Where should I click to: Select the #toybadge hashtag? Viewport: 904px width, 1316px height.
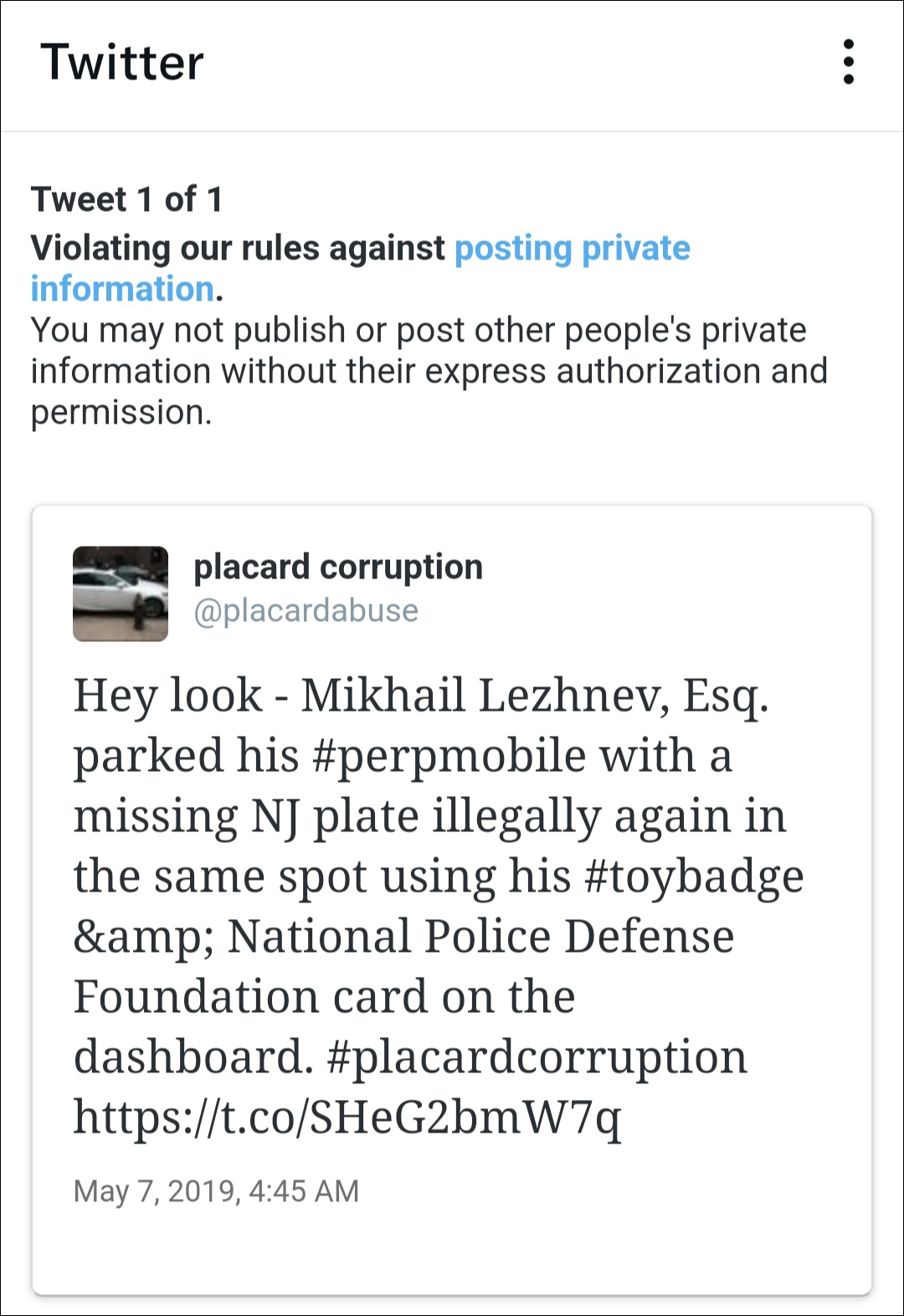[x=695, y=875]
